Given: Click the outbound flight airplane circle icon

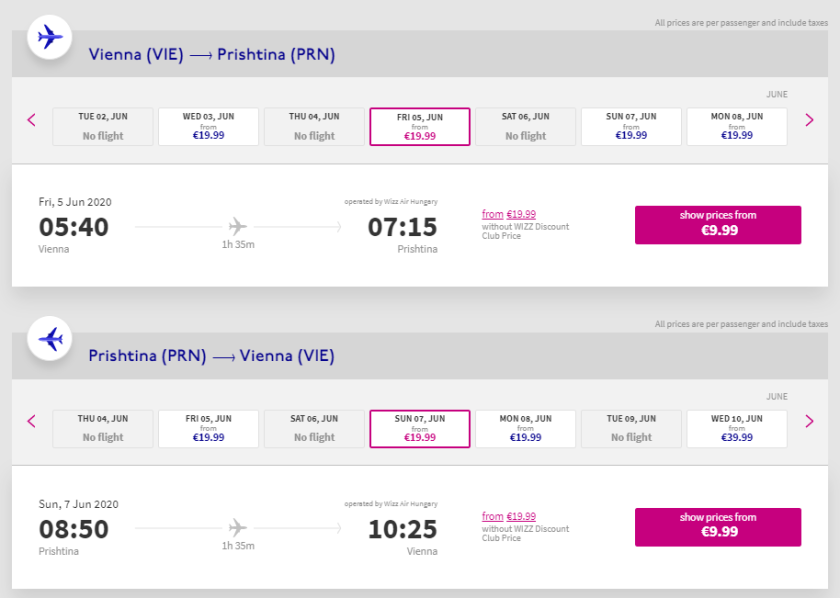Looking at the screenshot, I should [49, 38].
